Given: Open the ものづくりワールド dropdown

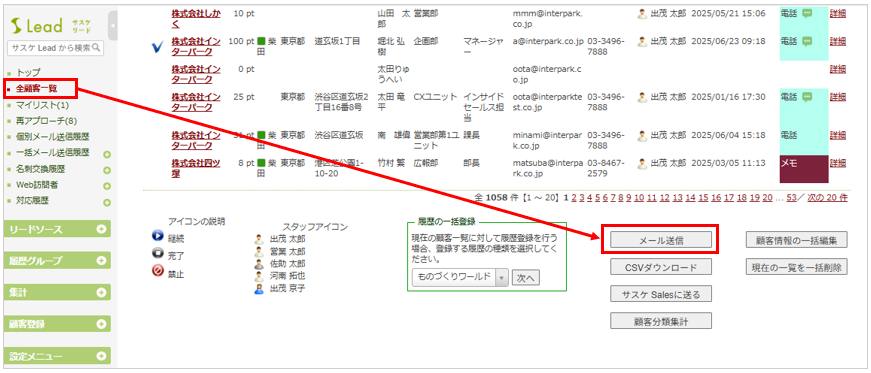Looking at the screenshot, I should click(x=460, y=277).
